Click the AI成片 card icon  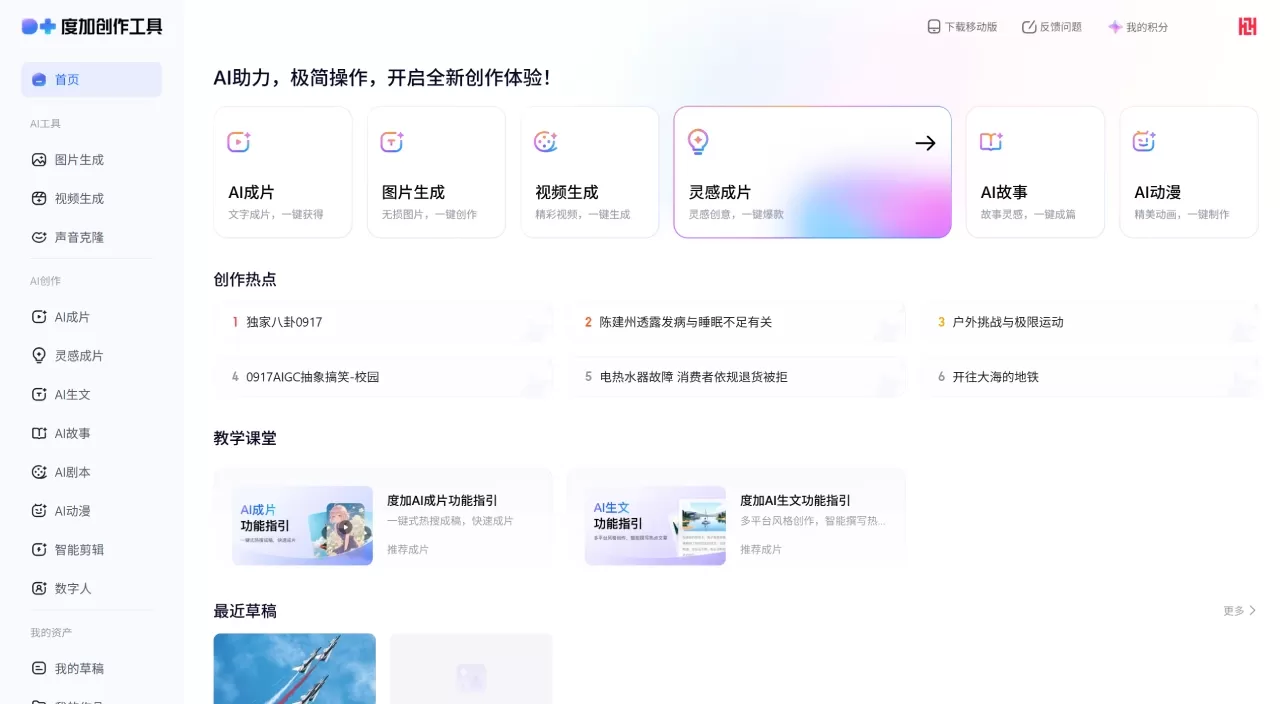(239, 142)
